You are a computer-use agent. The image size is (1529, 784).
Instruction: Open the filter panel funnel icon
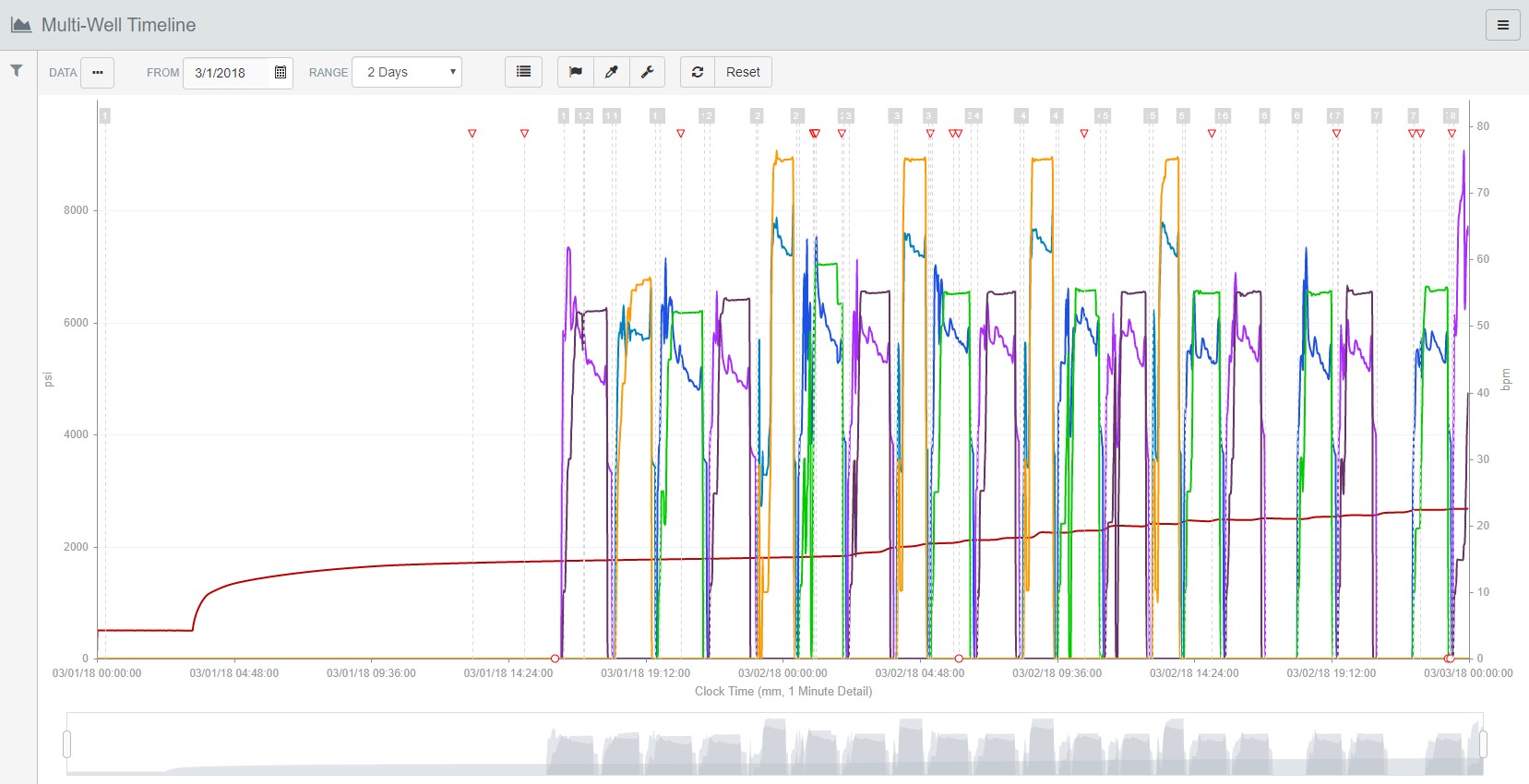click(x=17, y=71)
